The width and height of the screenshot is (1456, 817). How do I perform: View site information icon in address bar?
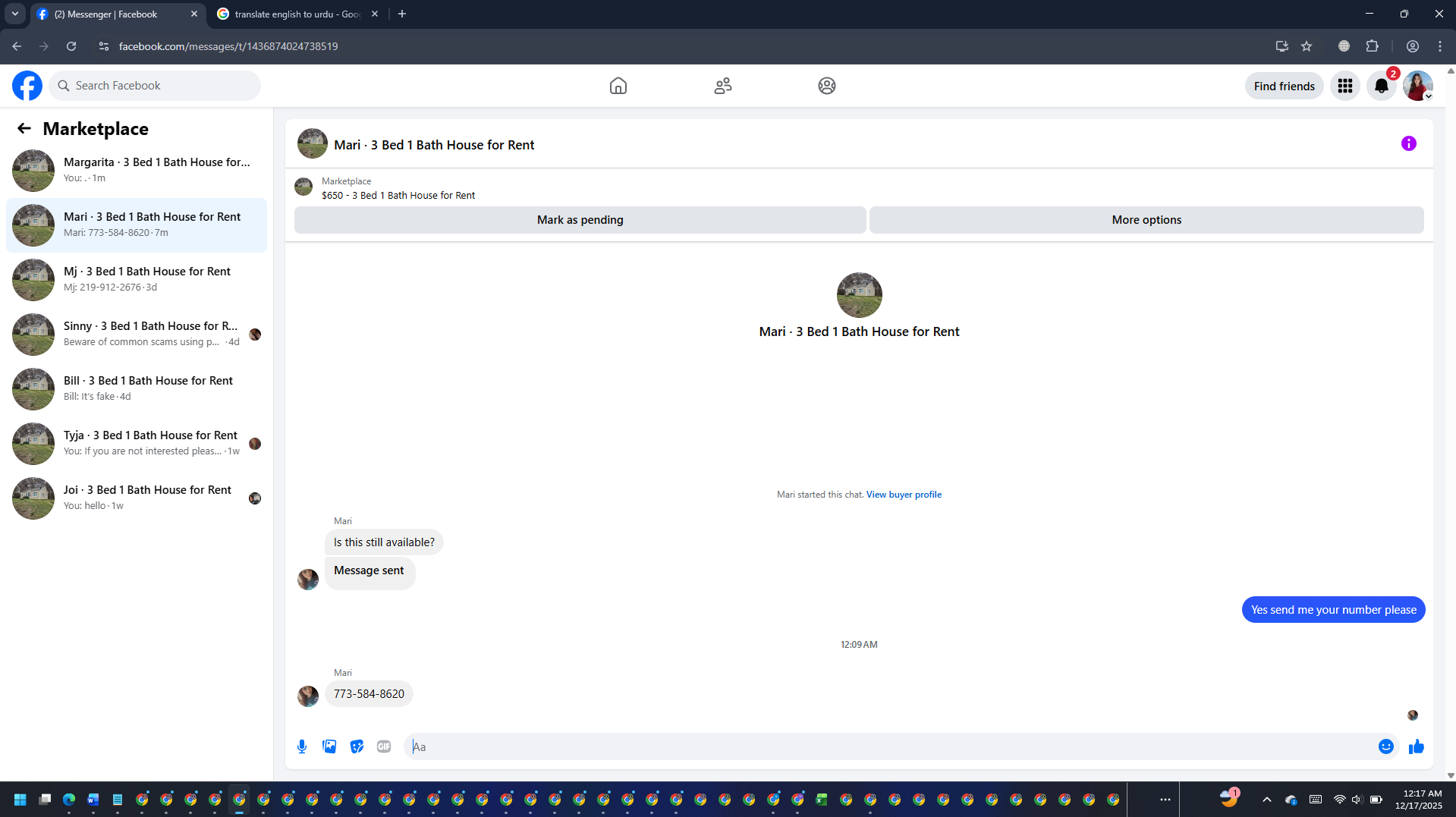104,46
